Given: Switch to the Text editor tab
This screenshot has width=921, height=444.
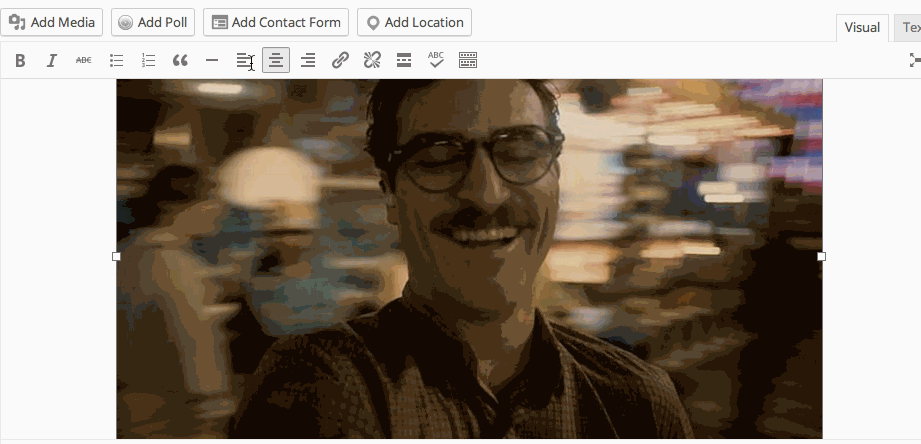Looking at the screenshot, I should tap(909, 28).
